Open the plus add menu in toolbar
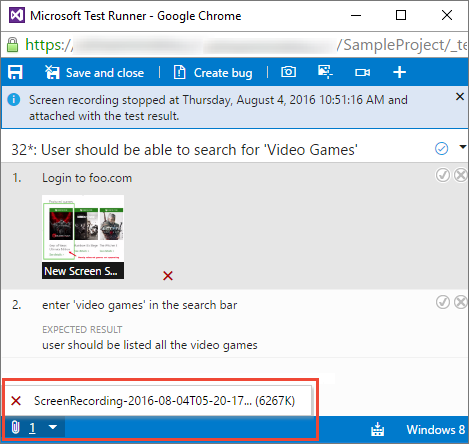Viewport: 469px width, 444px height. 399,72
